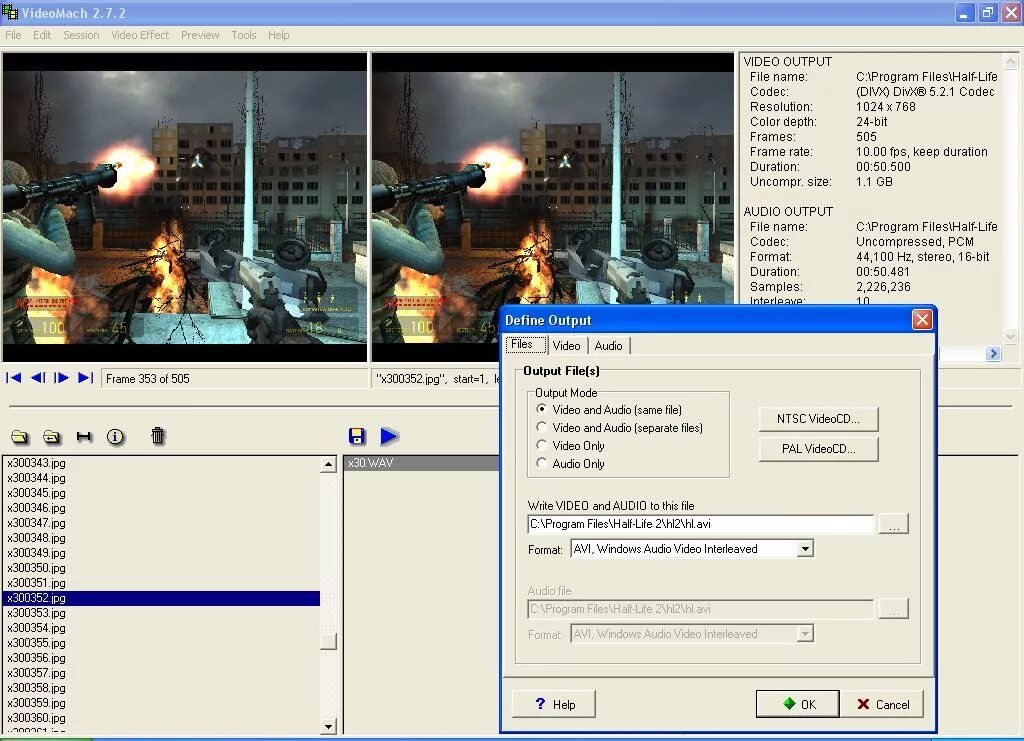1024x741 pixels.
Task: Jump to first frame with playback control
Action: click(14, 378)
